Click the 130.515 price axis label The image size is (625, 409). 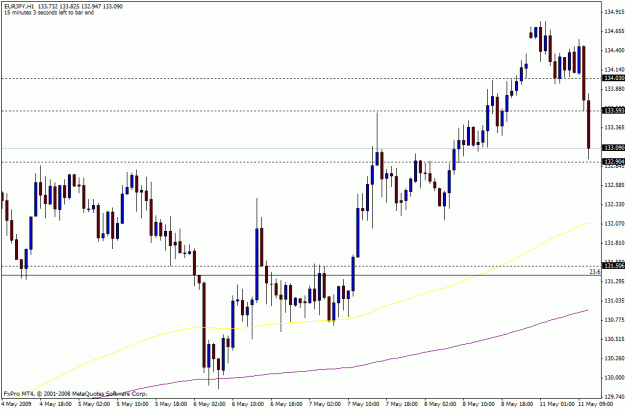pyautogui.click(x=614, y=339)
